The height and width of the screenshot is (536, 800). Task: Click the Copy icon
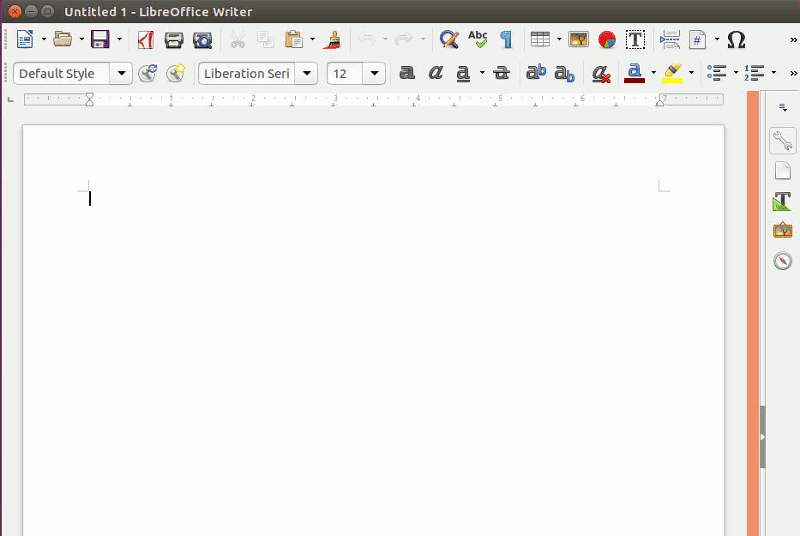click(x=265, y=39)
